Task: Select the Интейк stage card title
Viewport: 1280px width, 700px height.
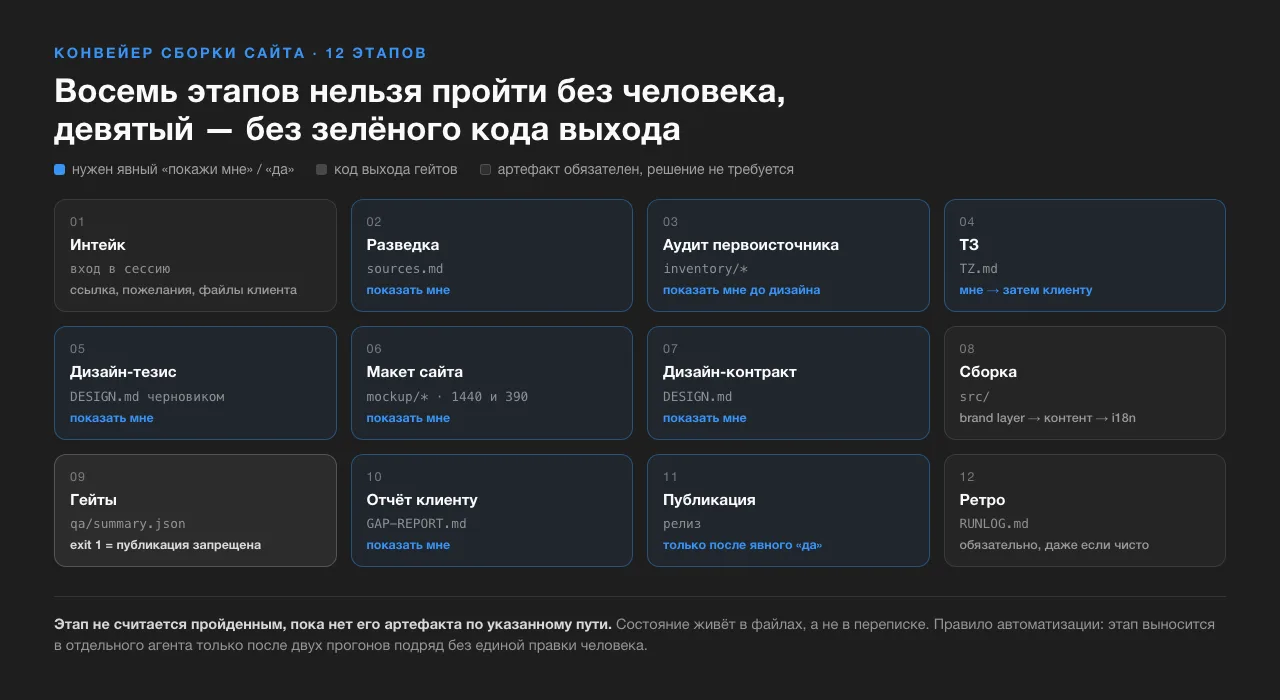Action: [x=98, y=245]
